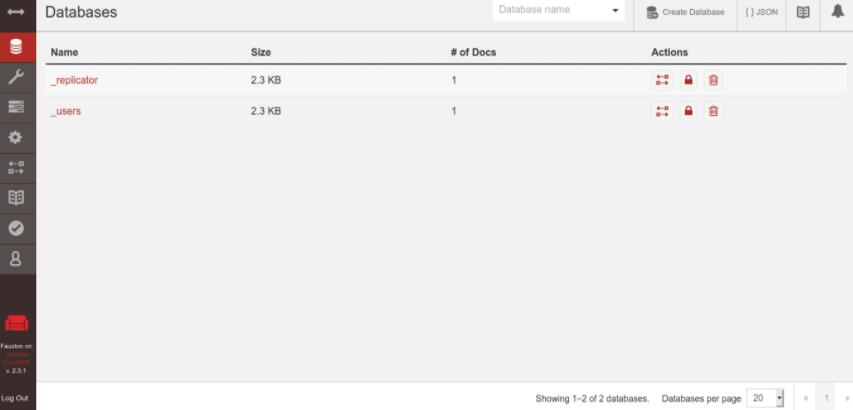The width and height of the screenshot is (853, 410).
Task: Open Setup wrench icon in sidebar
Action: [x=17, y=78]
